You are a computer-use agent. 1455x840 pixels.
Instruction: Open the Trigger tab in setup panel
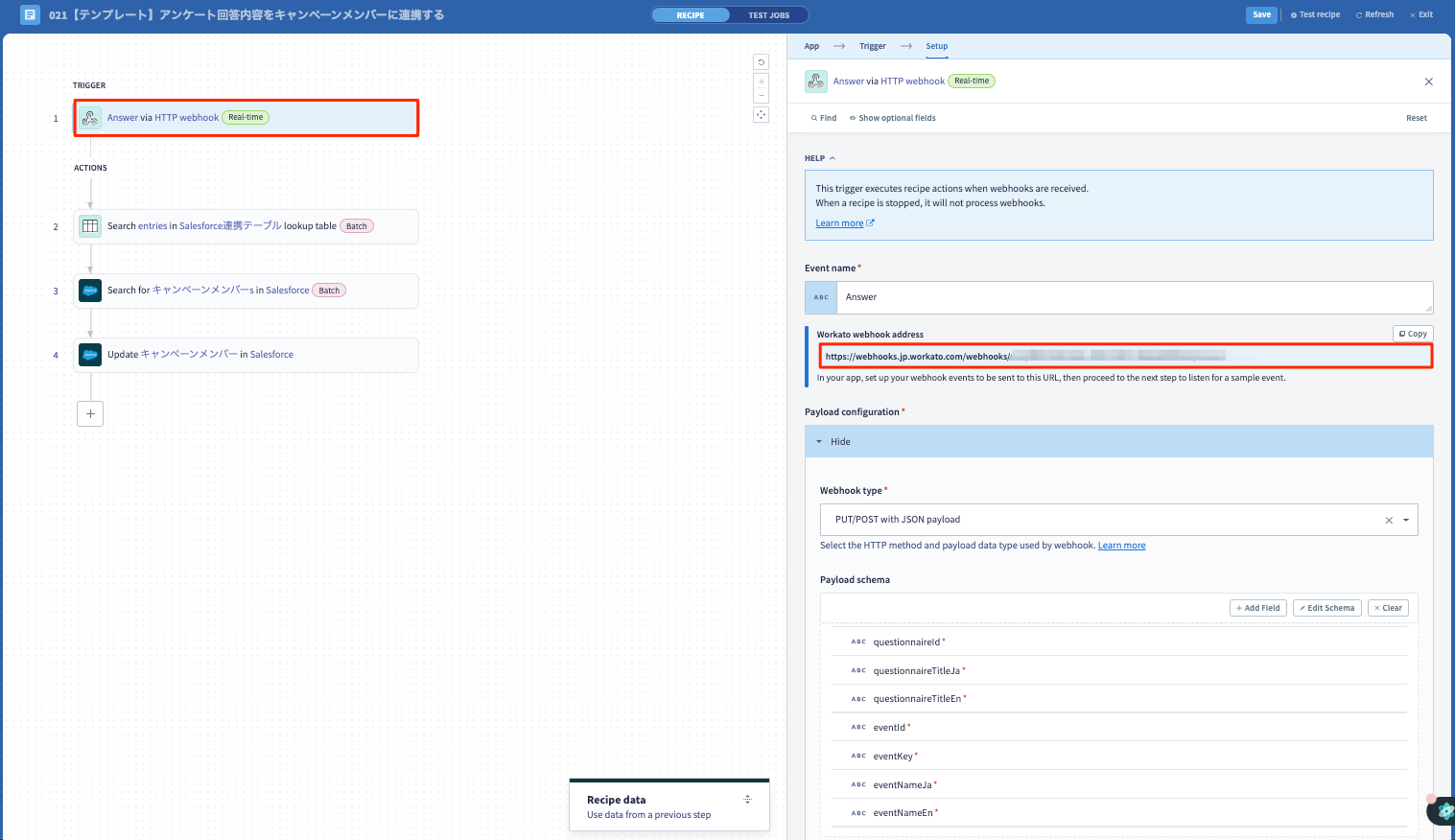(873, 46)
